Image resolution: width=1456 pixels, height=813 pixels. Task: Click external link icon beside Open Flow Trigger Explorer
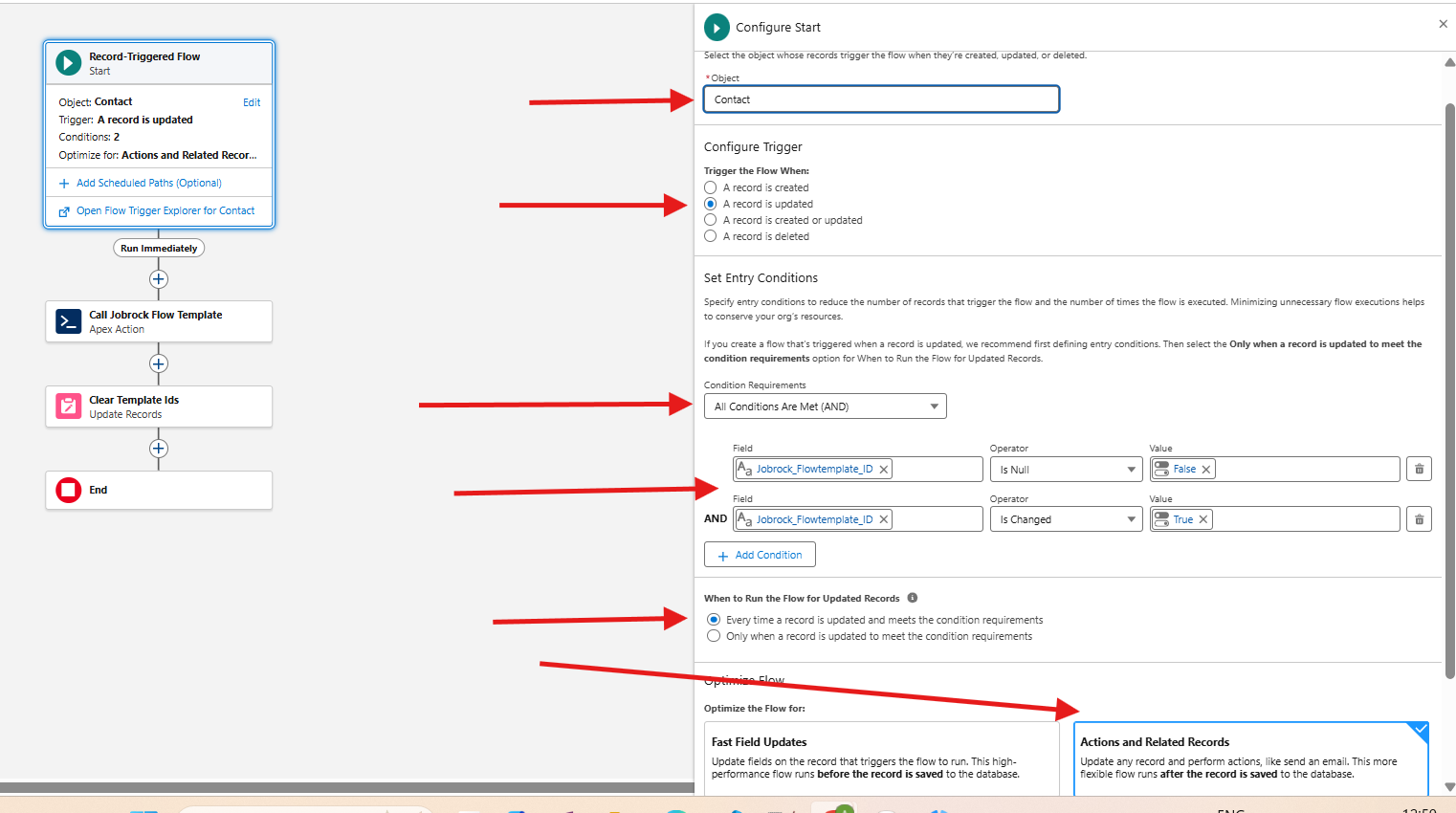pos(64,211)
